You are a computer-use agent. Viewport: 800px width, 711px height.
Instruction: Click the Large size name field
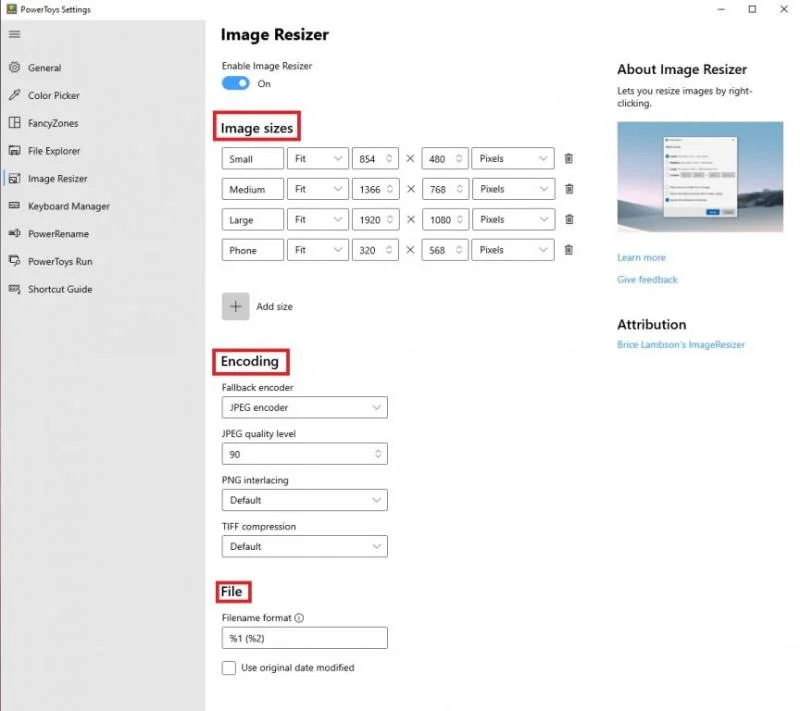pos(253,219)
